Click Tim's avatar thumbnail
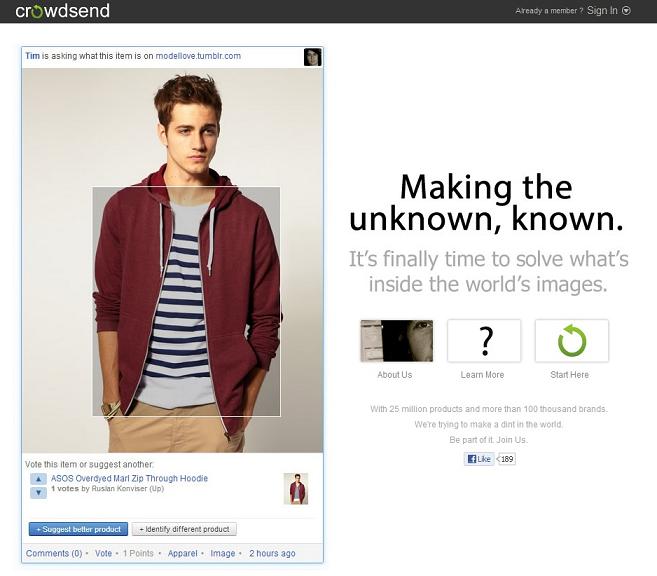Viewport: 657px width, 576px height. [x=312, y=57]
